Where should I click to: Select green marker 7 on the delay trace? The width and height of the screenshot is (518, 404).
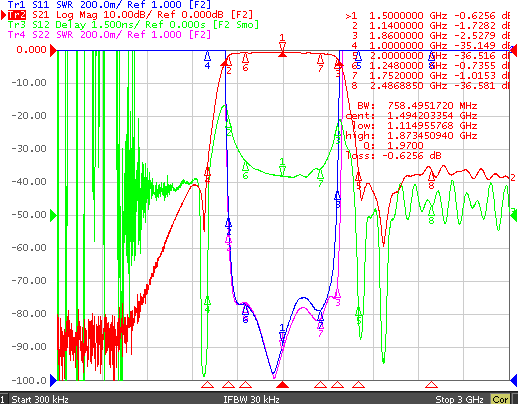point(320,178)
